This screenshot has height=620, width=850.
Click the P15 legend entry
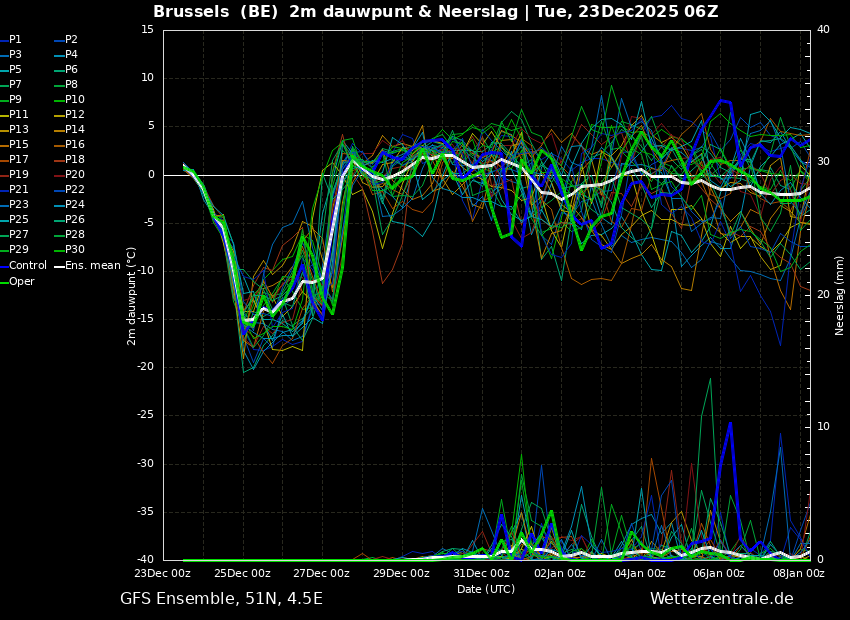tap(18, 145)
